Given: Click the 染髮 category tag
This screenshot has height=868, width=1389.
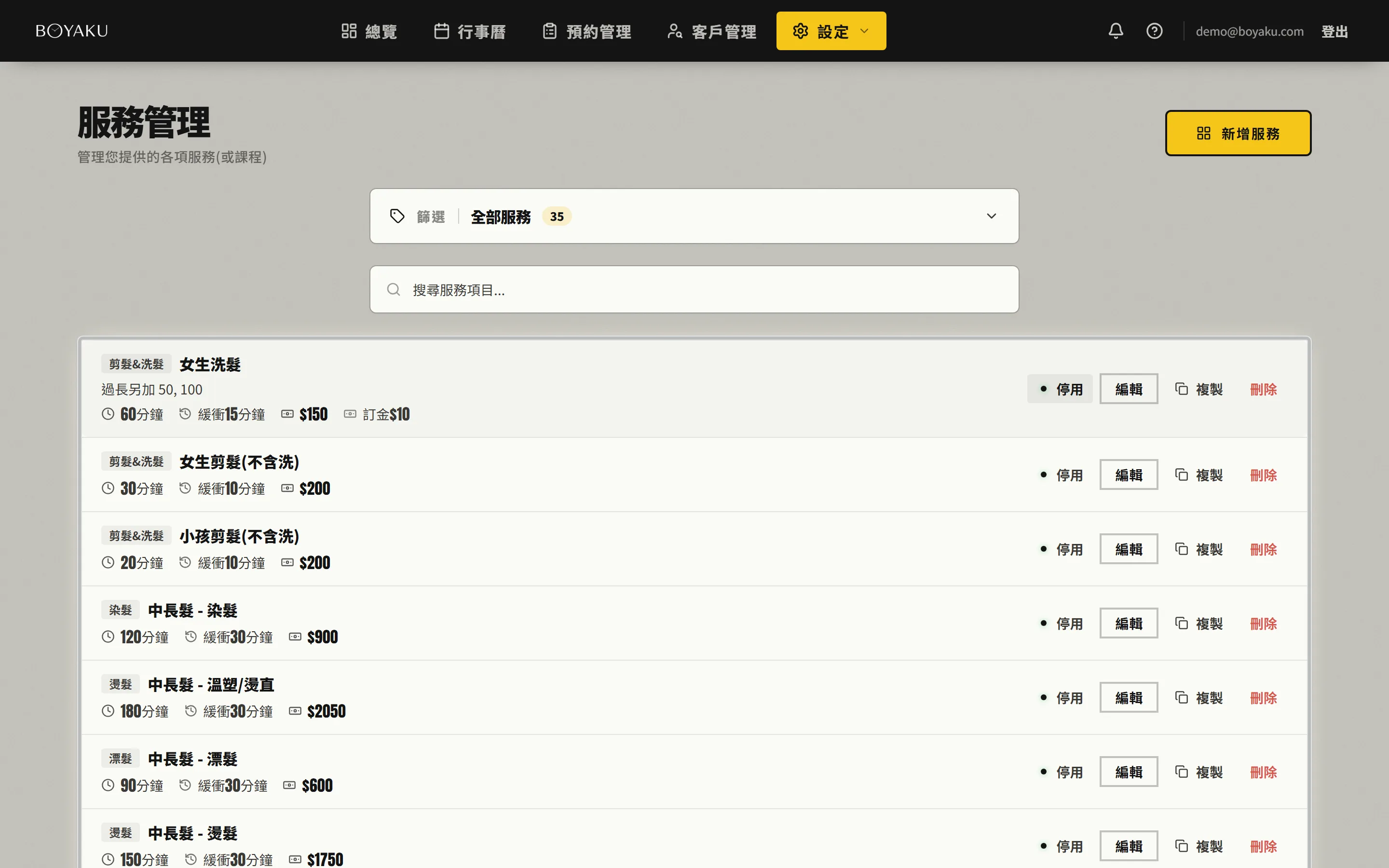Looking at the screenshot, I should pyautogui.click(x=121, y=610).
